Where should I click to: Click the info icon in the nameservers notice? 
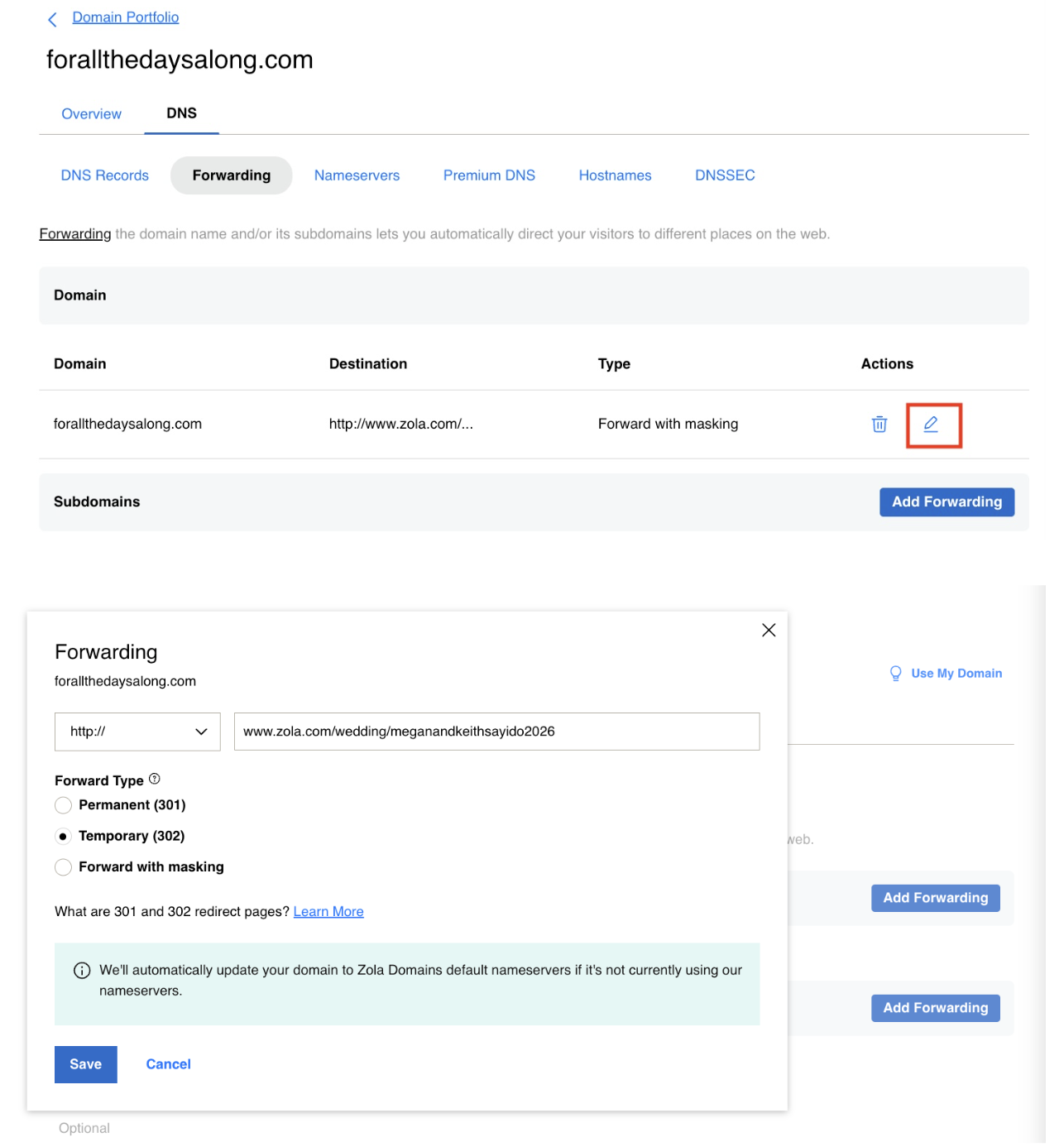[82, 969]
